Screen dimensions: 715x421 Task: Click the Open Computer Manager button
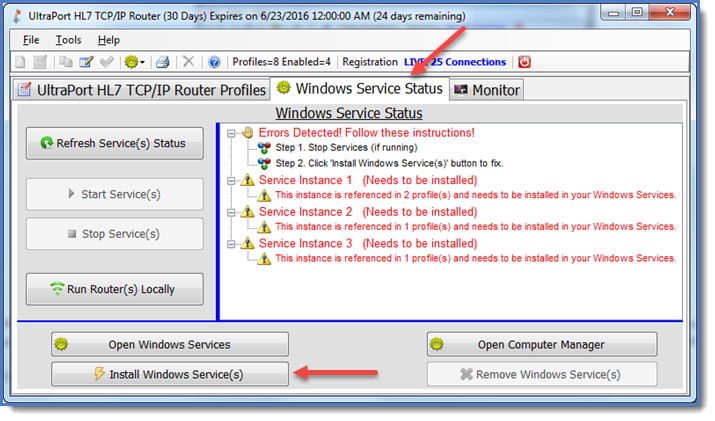pos(542,344)
